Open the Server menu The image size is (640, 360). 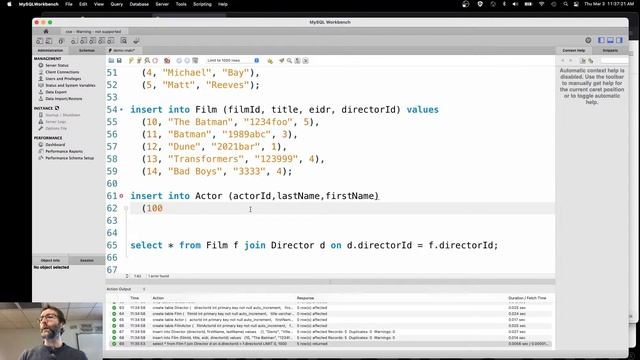(162, 4)
